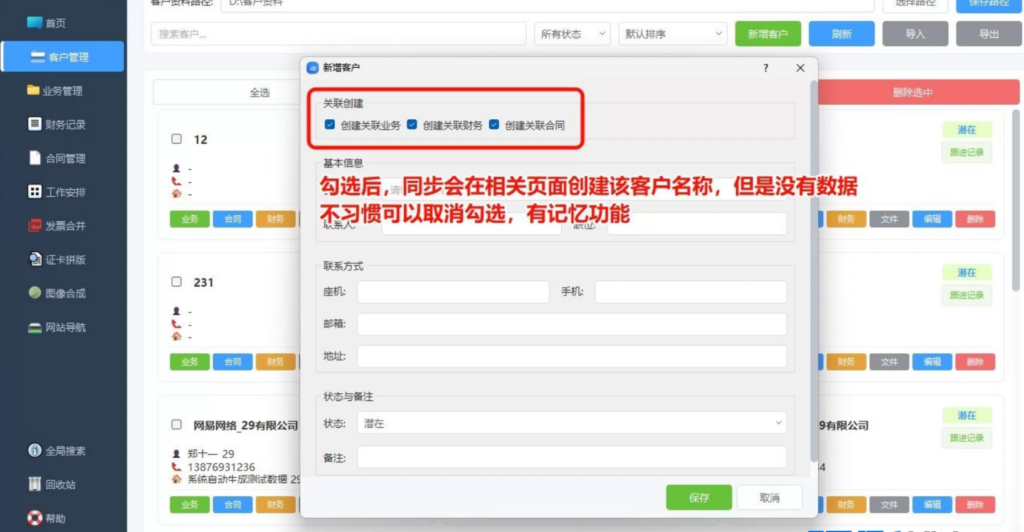Open 工作安排 grid icon in sidebar
The image size is (1024, 532).
click(35, 192)
